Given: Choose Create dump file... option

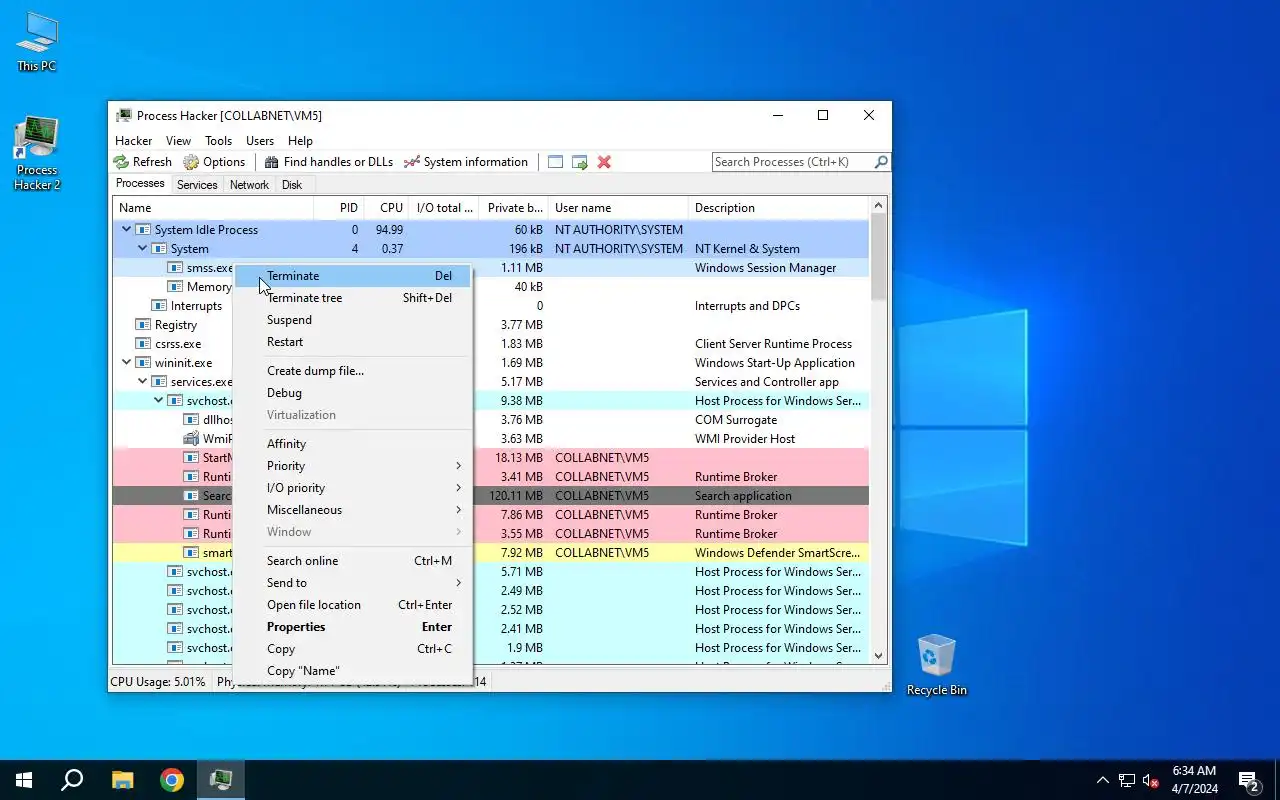Looking at the screenshot, I should pos(352,371).
